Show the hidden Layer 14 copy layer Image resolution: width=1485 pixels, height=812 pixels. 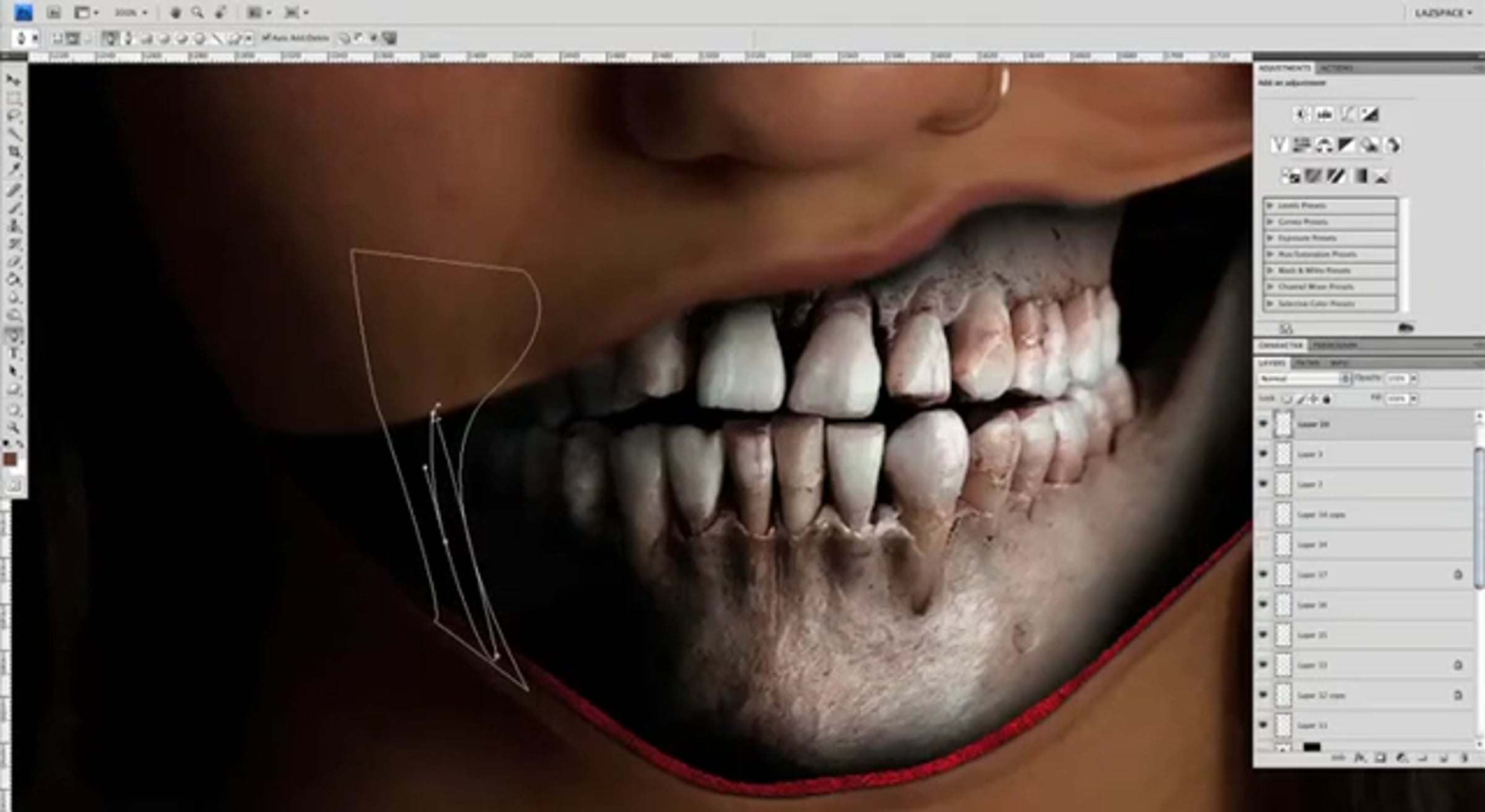tap(1263, 515)
